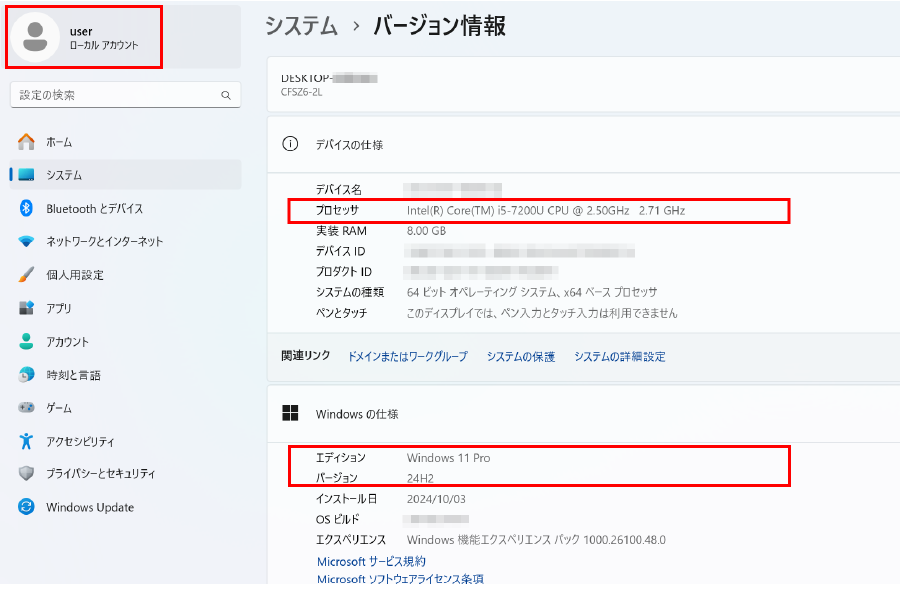900x600 pixels.
Task: Go to Windows Update page
Action: [x=126, y=507]
